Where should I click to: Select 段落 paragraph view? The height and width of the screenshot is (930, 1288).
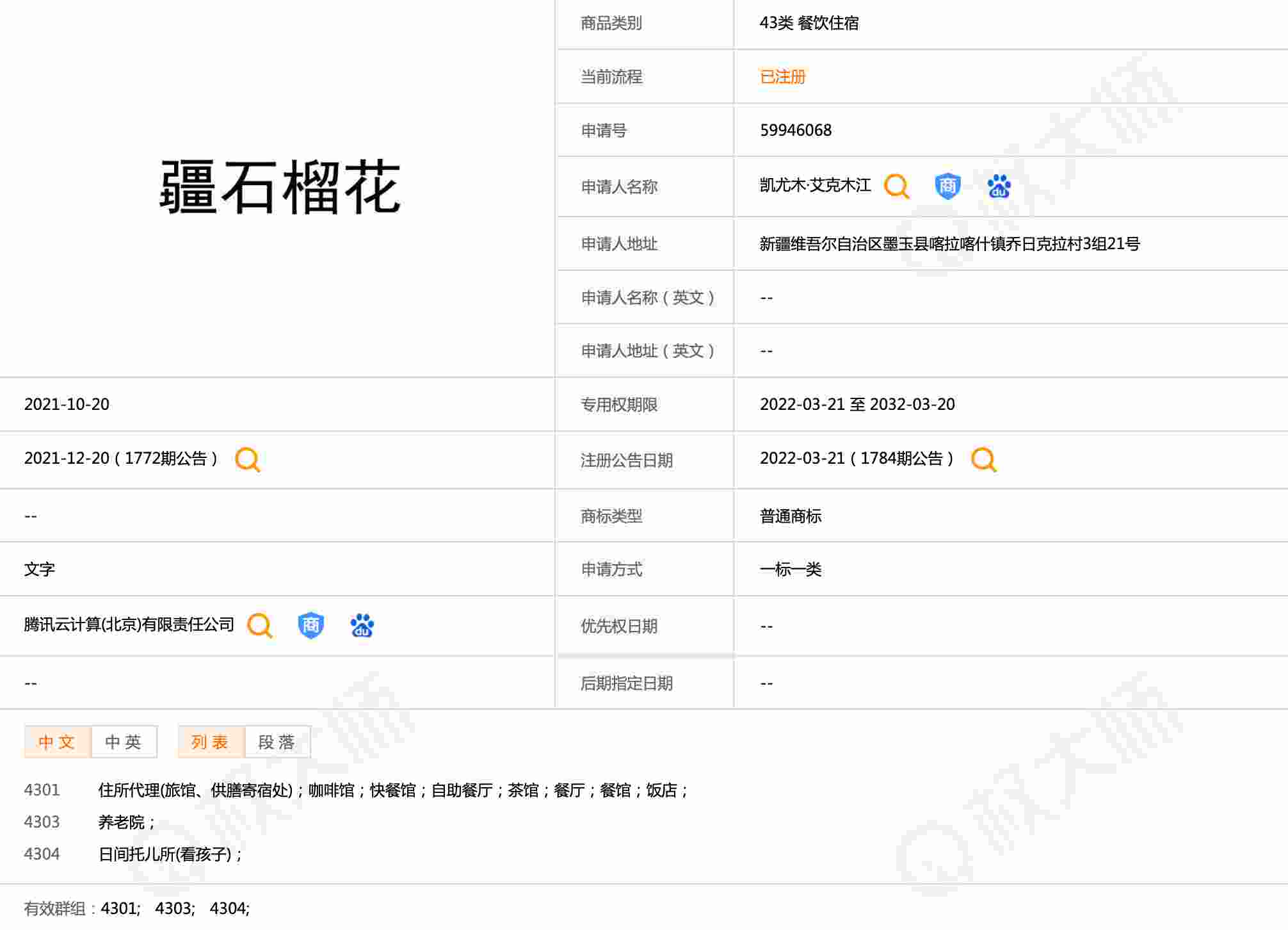[x=277, y=742]
